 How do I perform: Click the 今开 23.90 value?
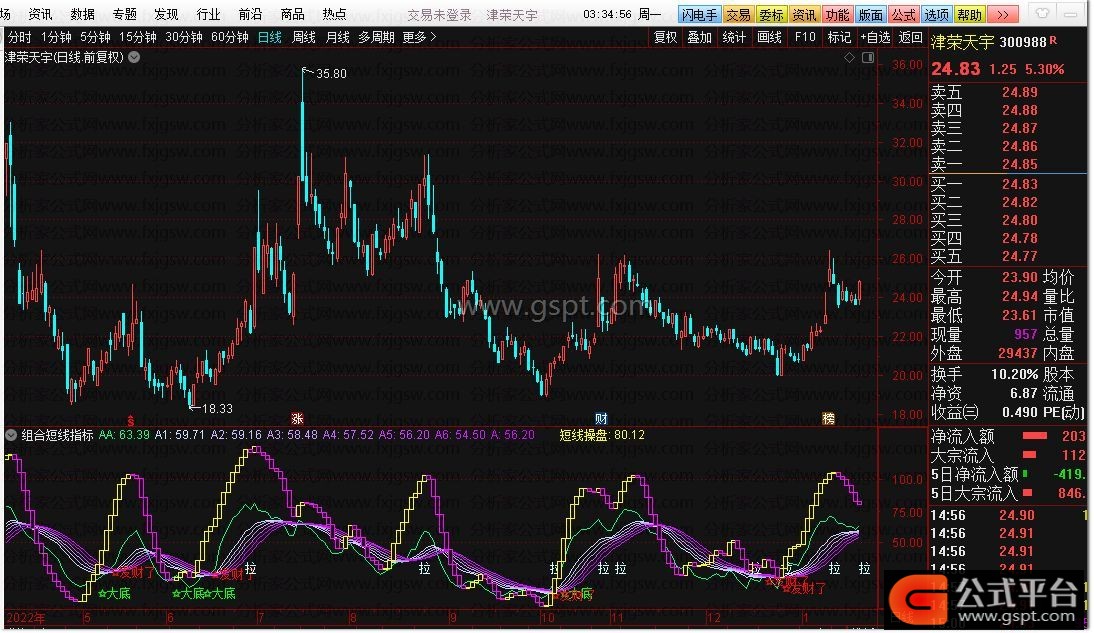[x=1020, y=277]
